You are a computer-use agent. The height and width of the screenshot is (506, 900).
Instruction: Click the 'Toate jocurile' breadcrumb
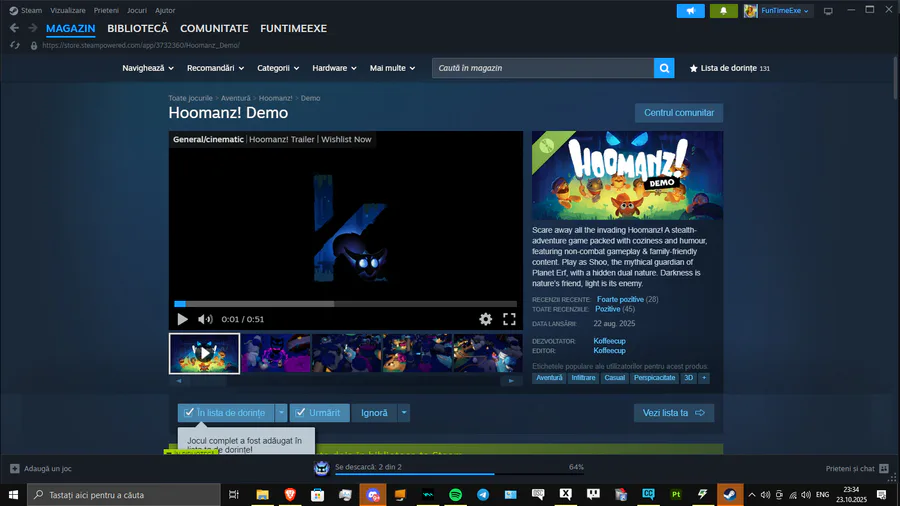coord(190,98)
